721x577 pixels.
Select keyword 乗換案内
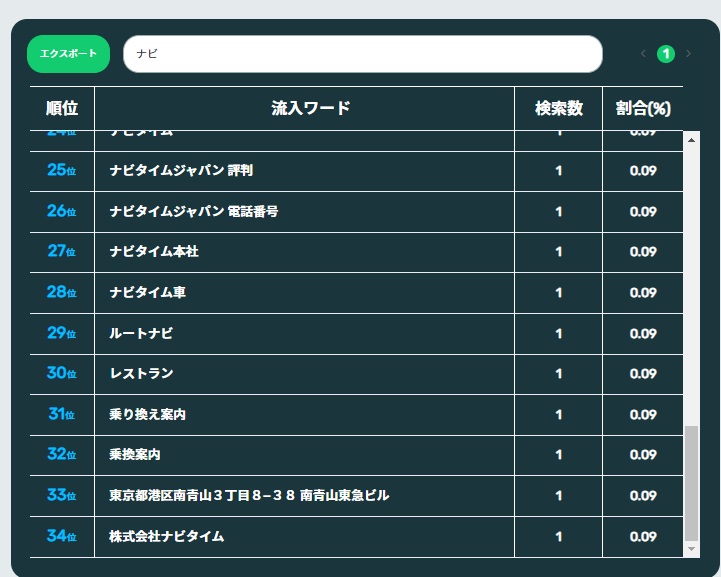(x=135, y=454)
